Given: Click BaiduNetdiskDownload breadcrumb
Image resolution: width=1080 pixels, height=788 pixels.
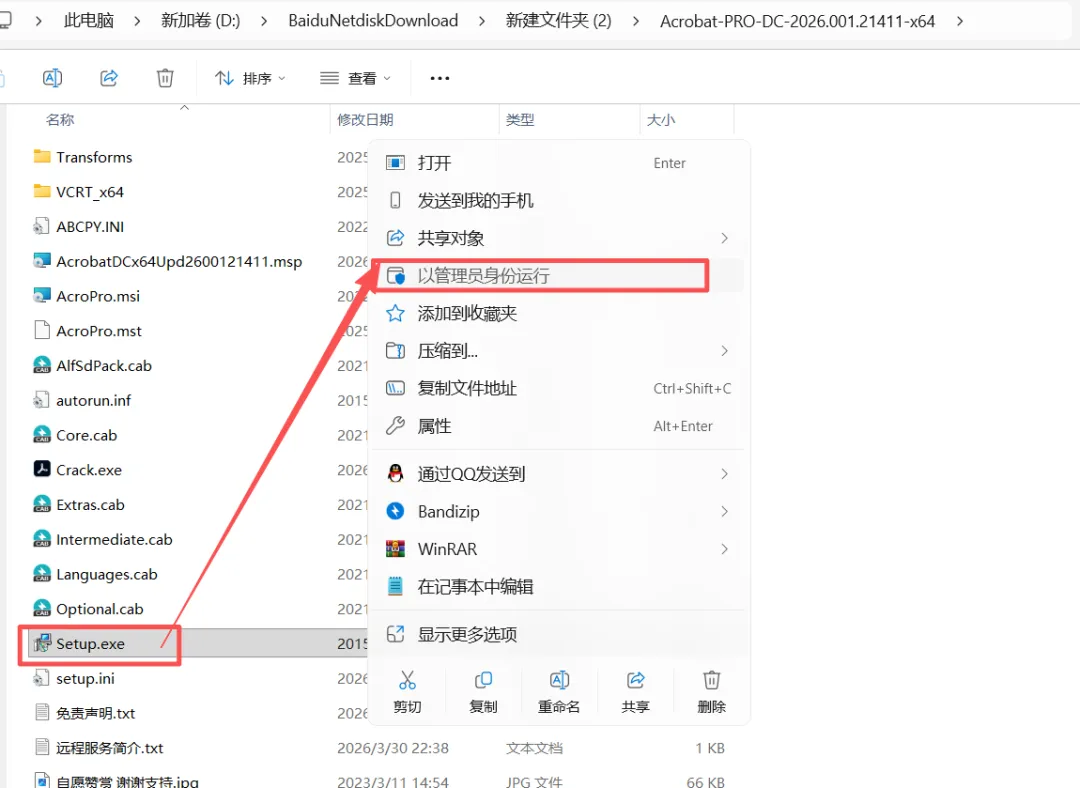Looking at the screenshot, I should pos(373,21).
